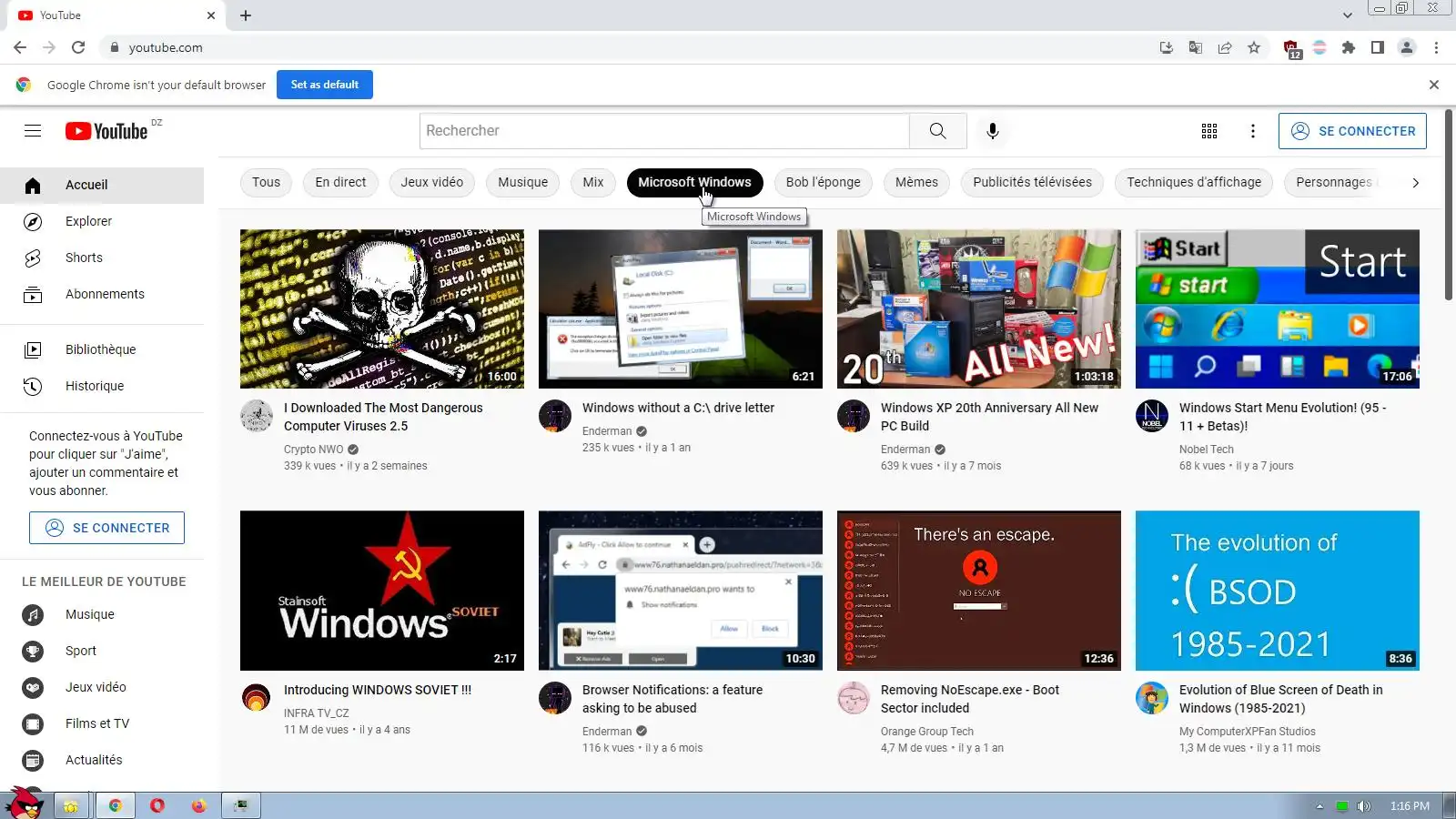Image resolution: width=1456 pixels, height=819 pixels.
Task: Open Opera from the taskbar
Action: (157, 805)
